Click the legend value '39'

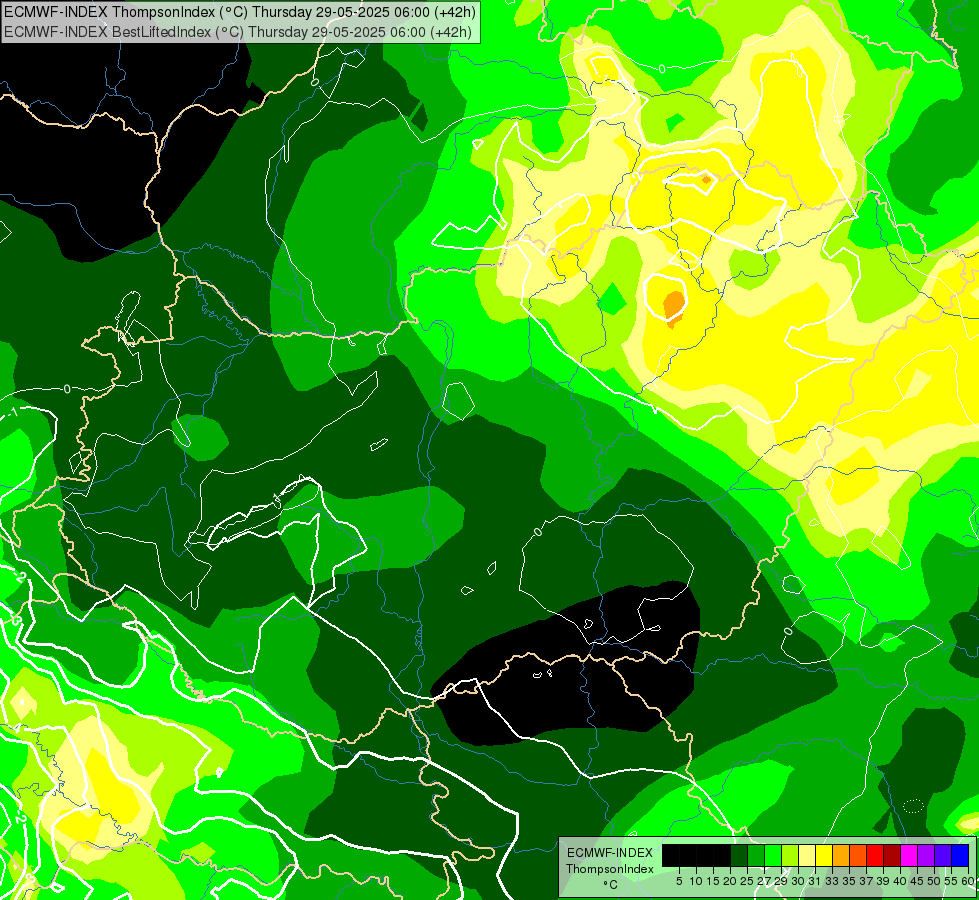pyautogui.click(x=883, y=881)
